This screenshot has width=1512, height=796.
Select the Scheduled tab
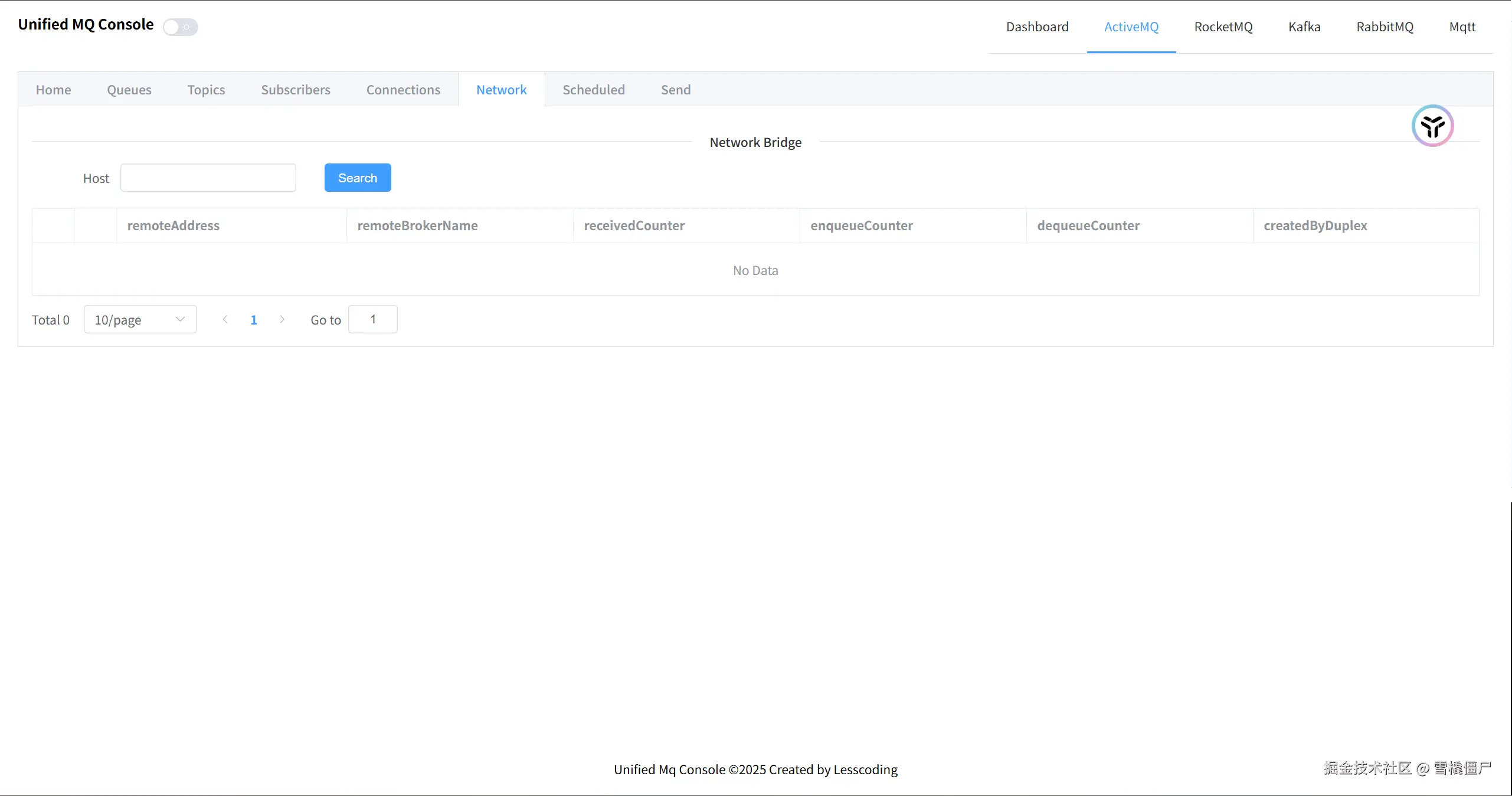coord(593,90)
